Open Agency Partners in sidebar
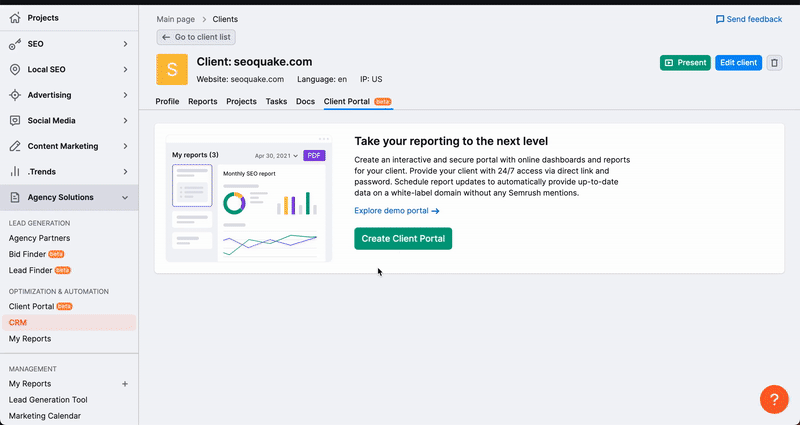This screenshot has width=800, height=425. pos(39,238)
